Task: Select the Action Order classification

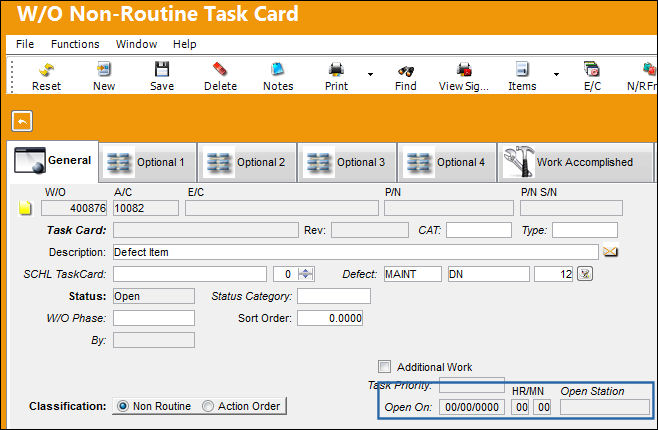Action: 208,406
